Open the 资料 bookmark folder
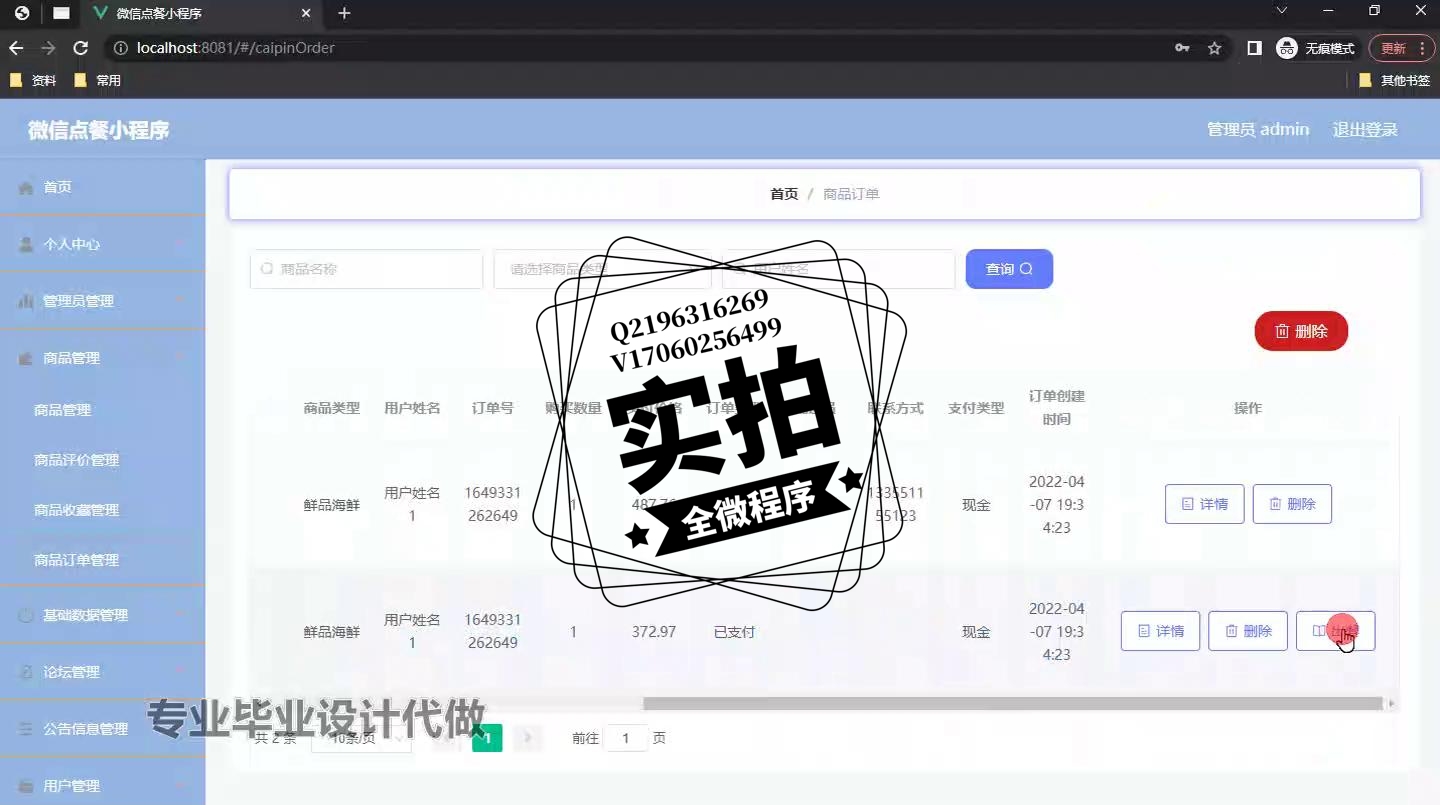The width and height of the screenshot is (1440, 805). [33, 80]
